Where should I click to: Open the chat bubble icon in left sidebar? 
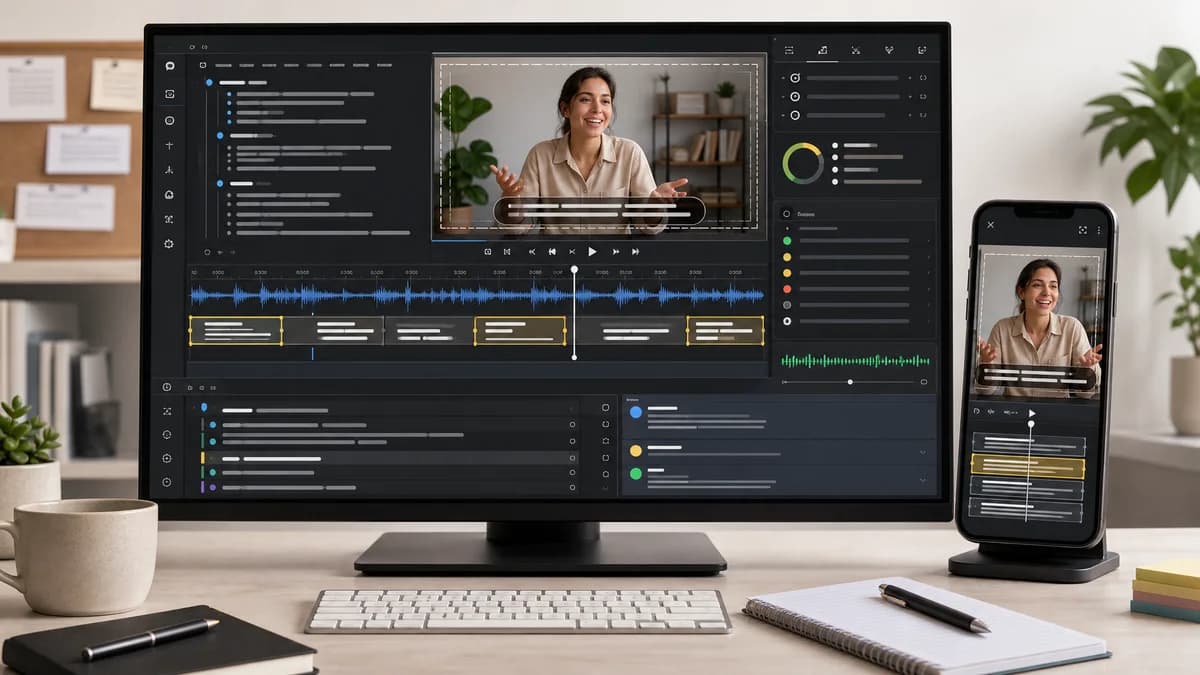[x=170, y=65]
